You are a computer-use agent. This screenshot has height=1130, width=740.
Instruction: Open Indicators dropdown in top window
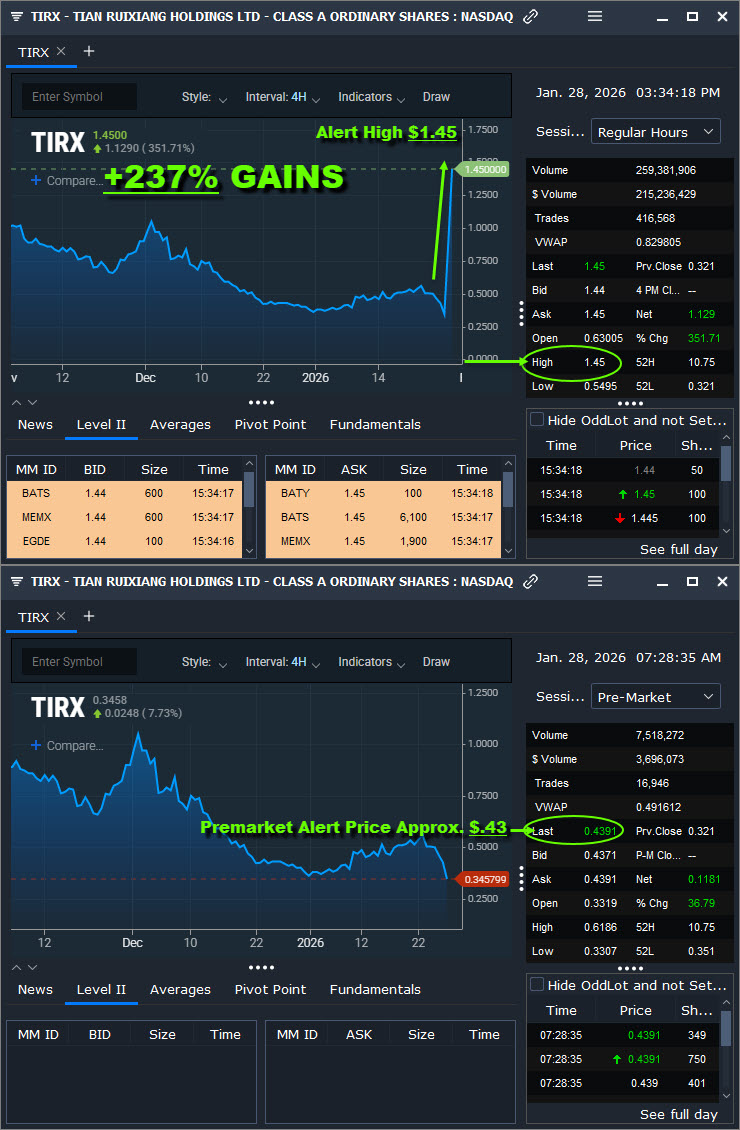[372, 97]
